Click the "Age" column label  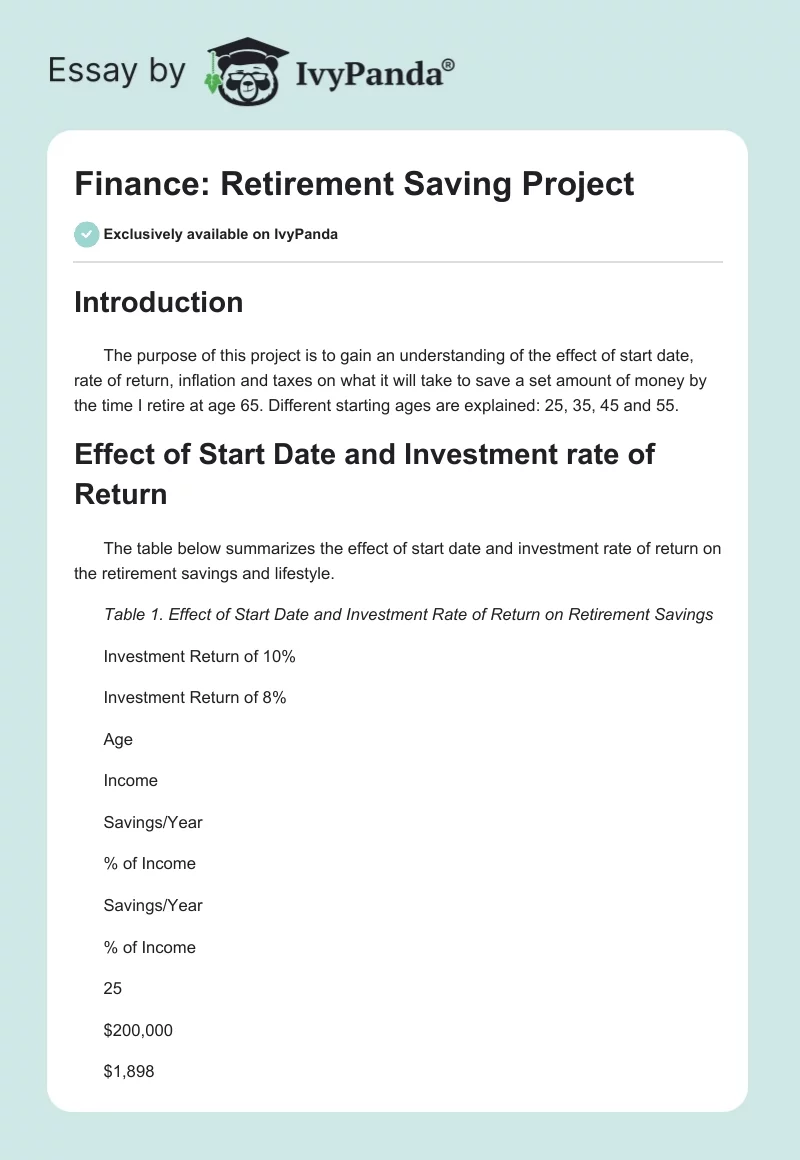coord(118,740)
